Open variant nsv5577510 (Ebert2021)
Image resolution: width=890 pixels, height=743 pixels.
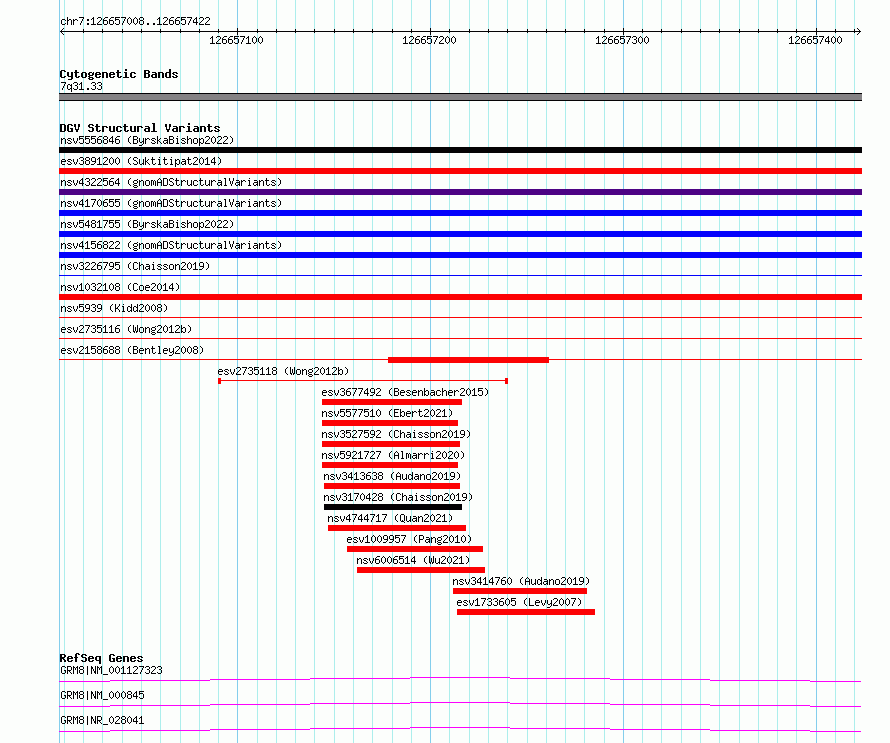click(x=387, y=413)
